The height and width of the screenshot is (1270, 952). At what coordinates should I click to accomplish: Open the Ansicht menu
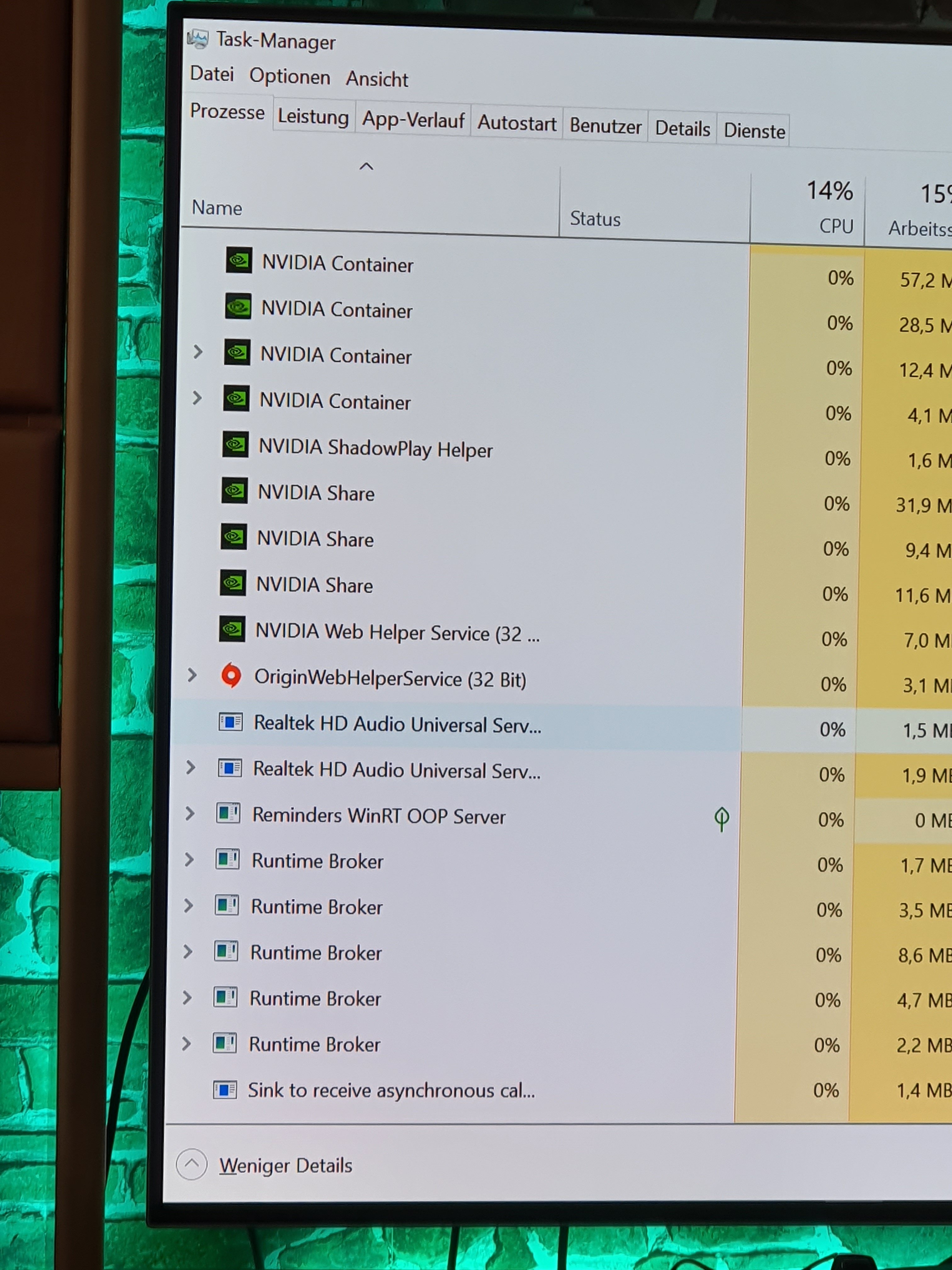pos(377,79)
